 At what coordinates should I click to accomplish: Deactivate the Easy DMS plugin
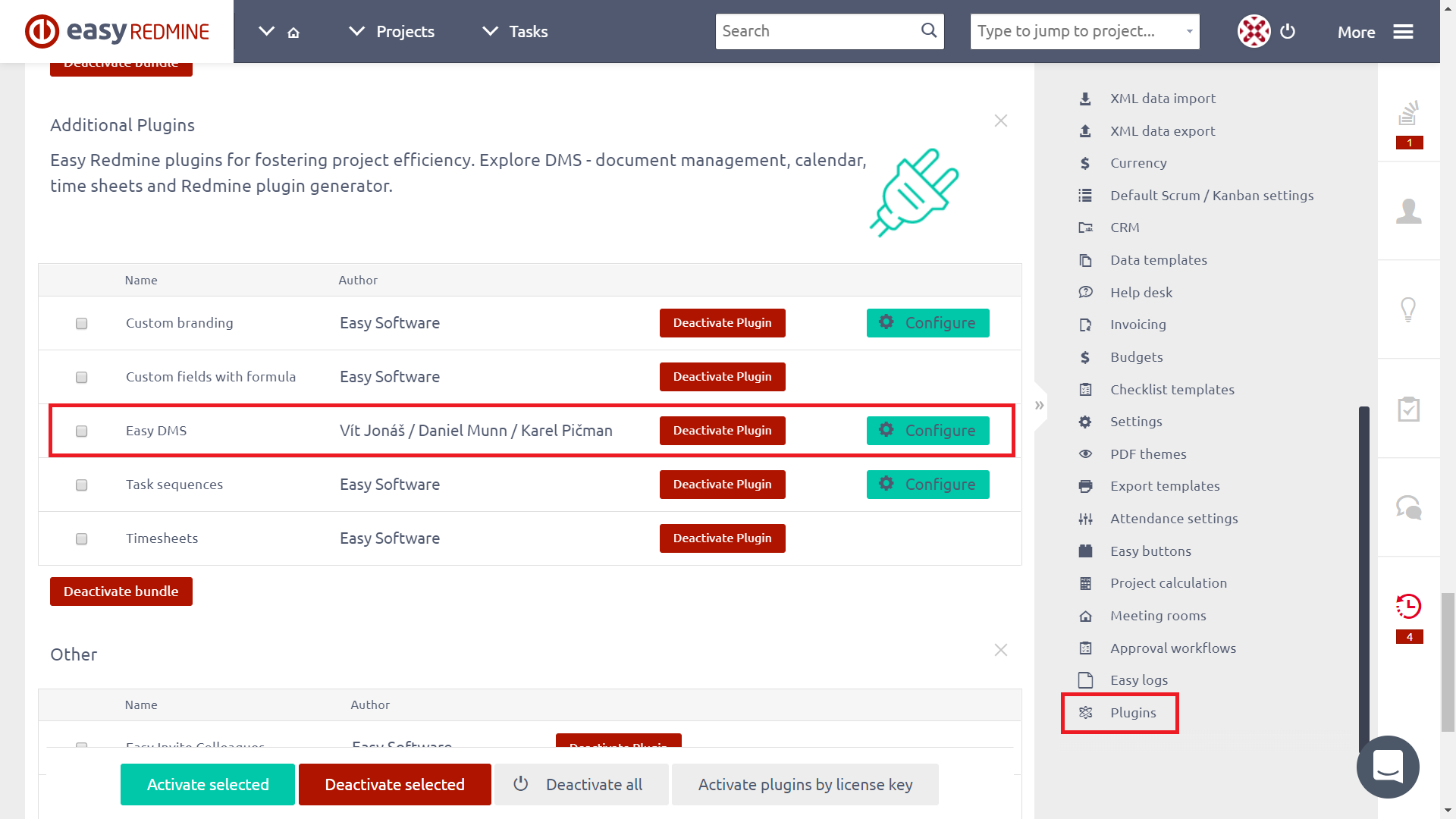point(722,431)
